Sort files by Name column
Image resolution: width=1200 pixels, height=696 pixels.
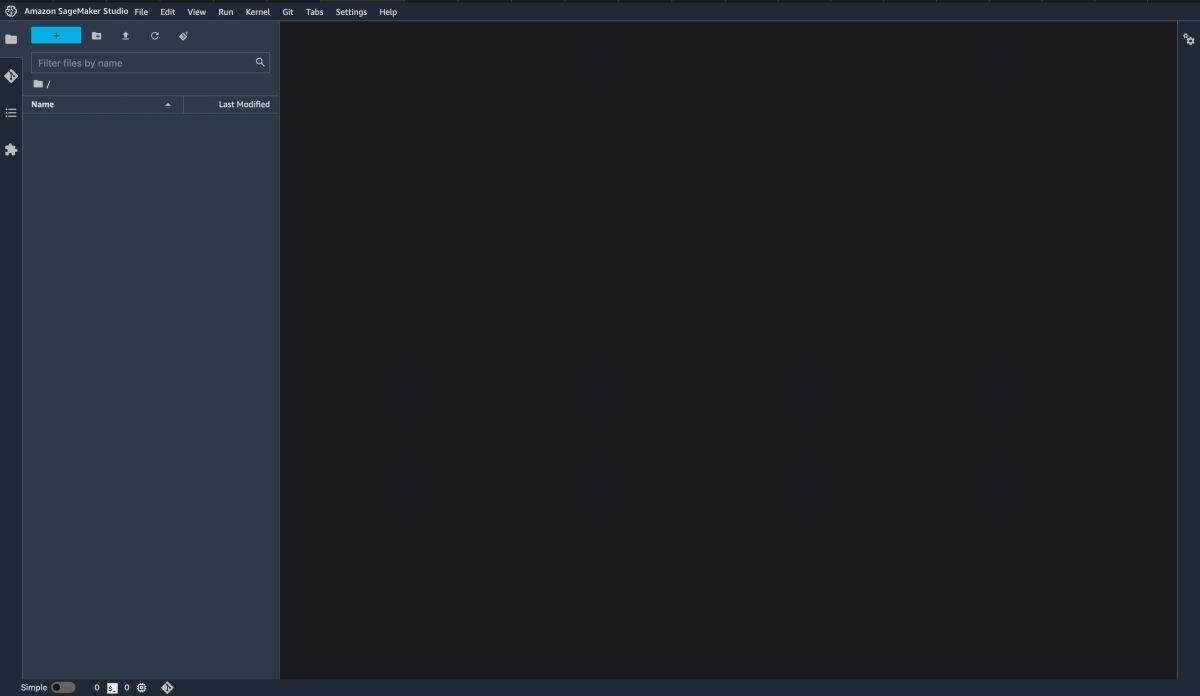click(103, 104)
